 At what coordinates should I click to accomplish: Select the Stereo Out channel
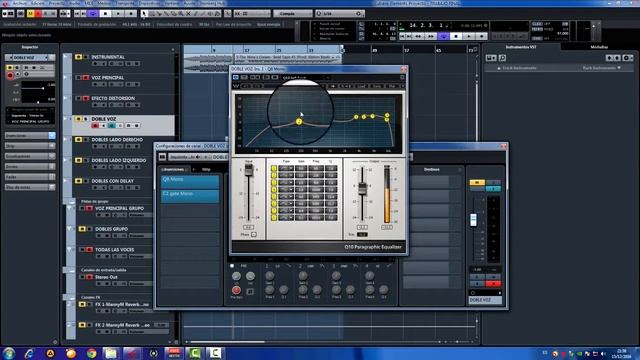pos(106,277)
